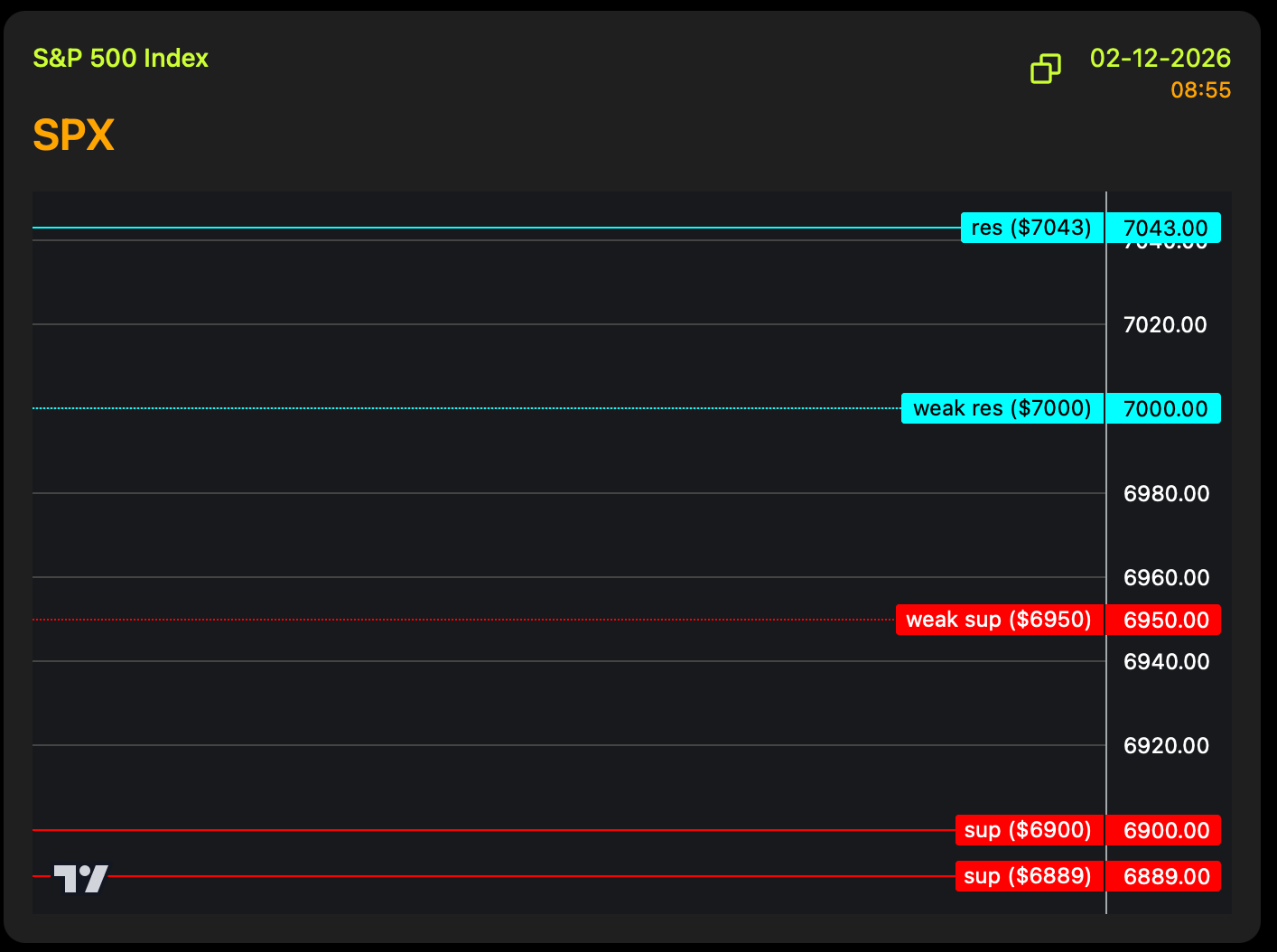Click the 6920.00 price axis label
This screenshot has width=1277, height=952.
click(1165, 746)
